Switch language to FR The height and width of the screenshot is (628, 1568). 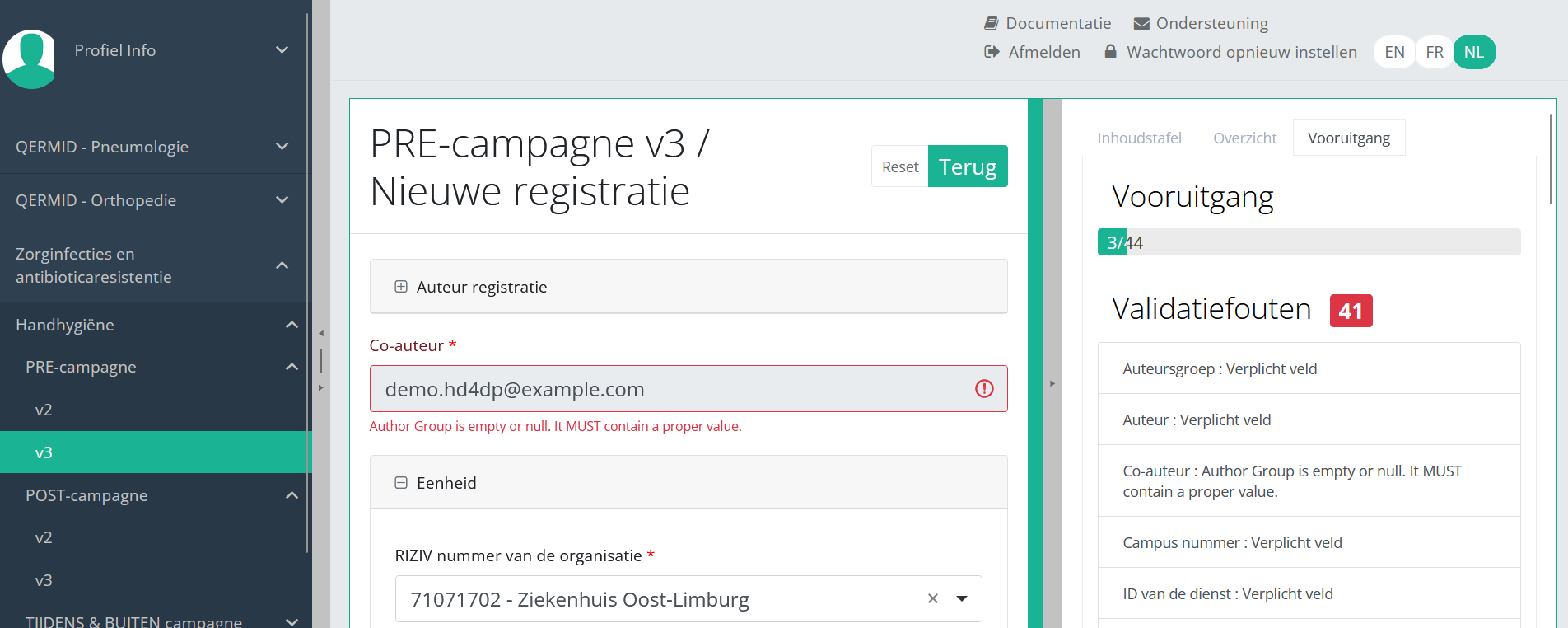tap(1435, 53)
